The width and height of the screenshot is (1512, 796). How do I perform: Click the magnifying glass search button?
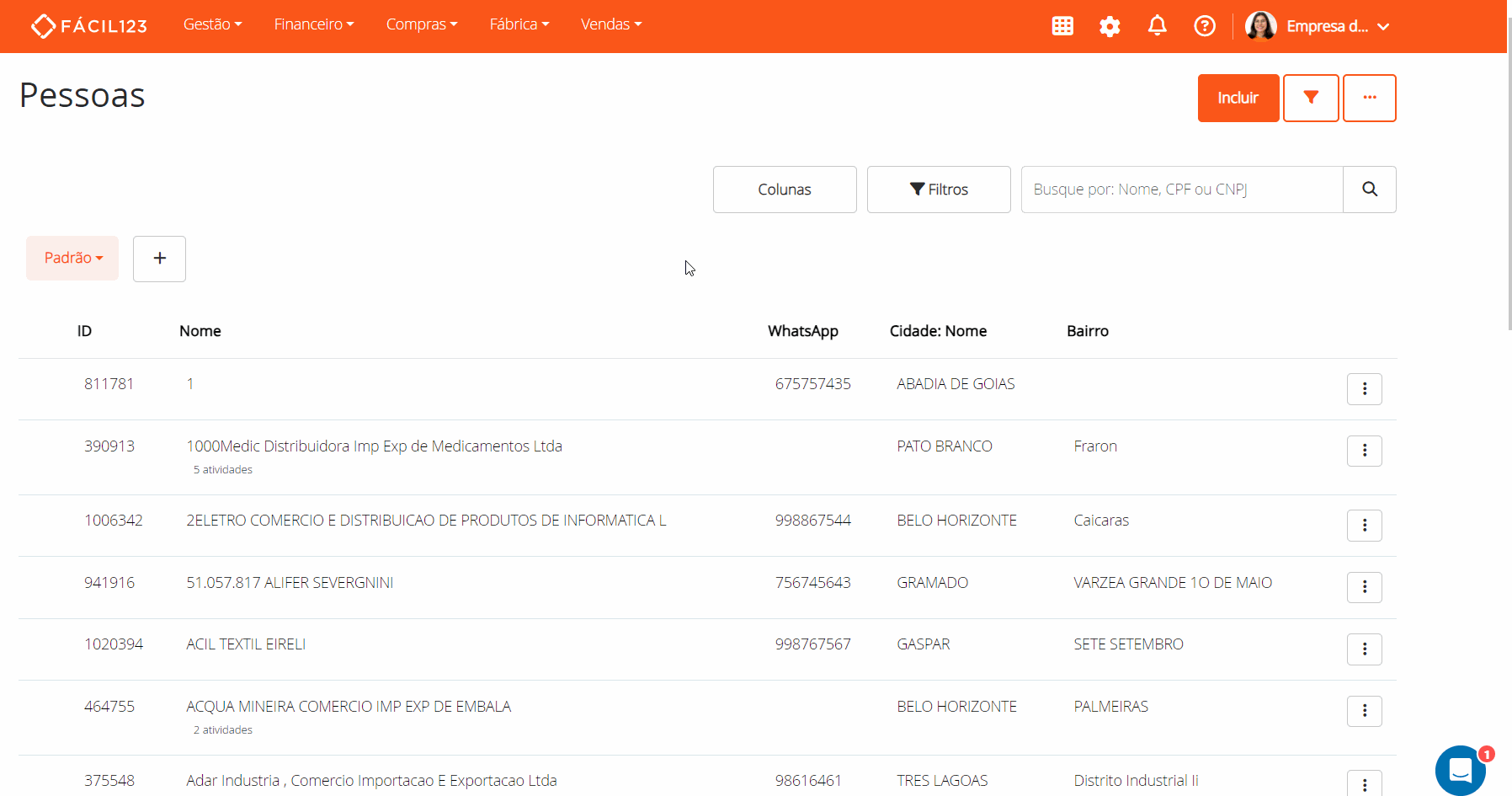[x=1369, y=190]
